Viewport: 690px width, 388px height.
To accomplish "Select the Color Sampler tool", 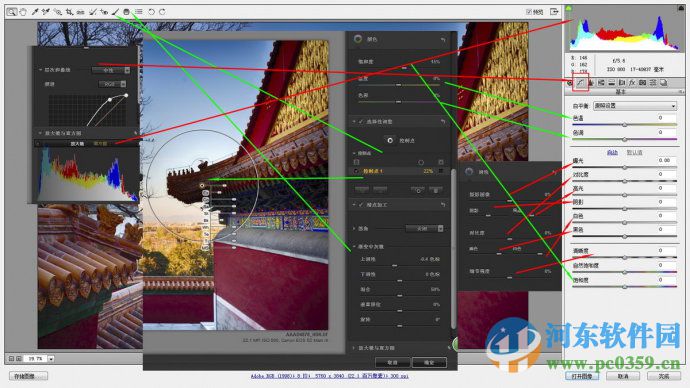I will pos(46,12).
